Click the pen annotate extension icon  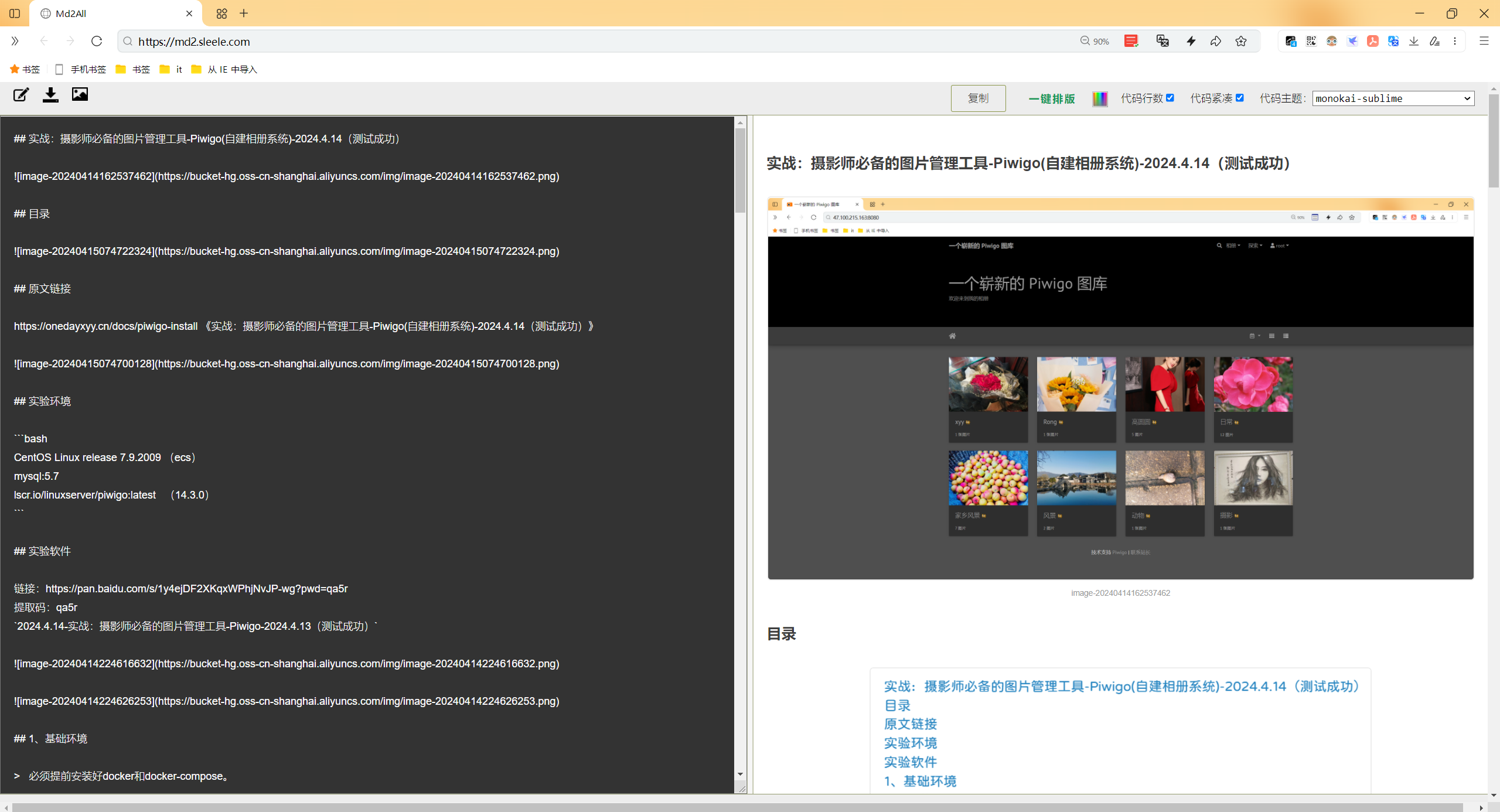pos(1434,41)
